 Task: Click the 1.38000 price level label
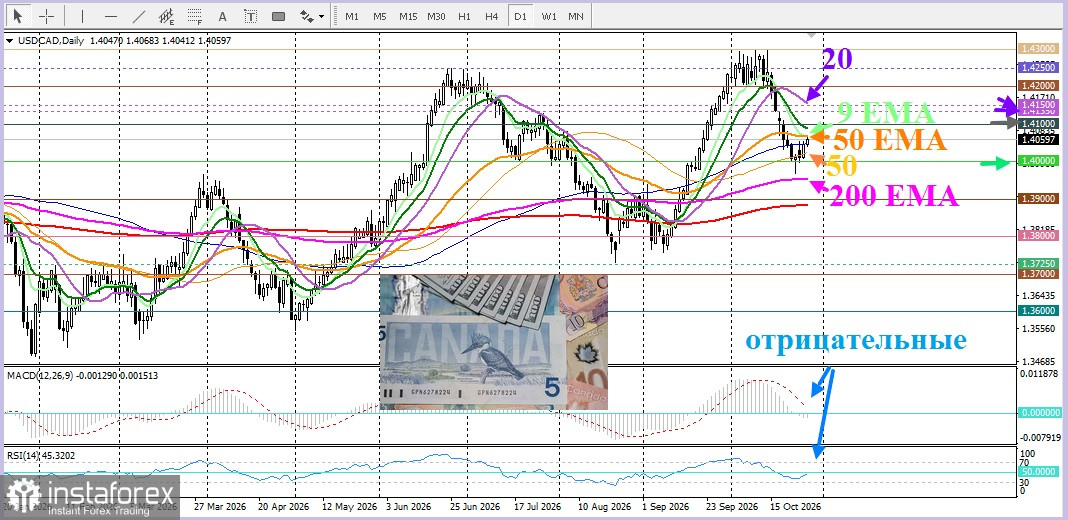[1039, 235]
